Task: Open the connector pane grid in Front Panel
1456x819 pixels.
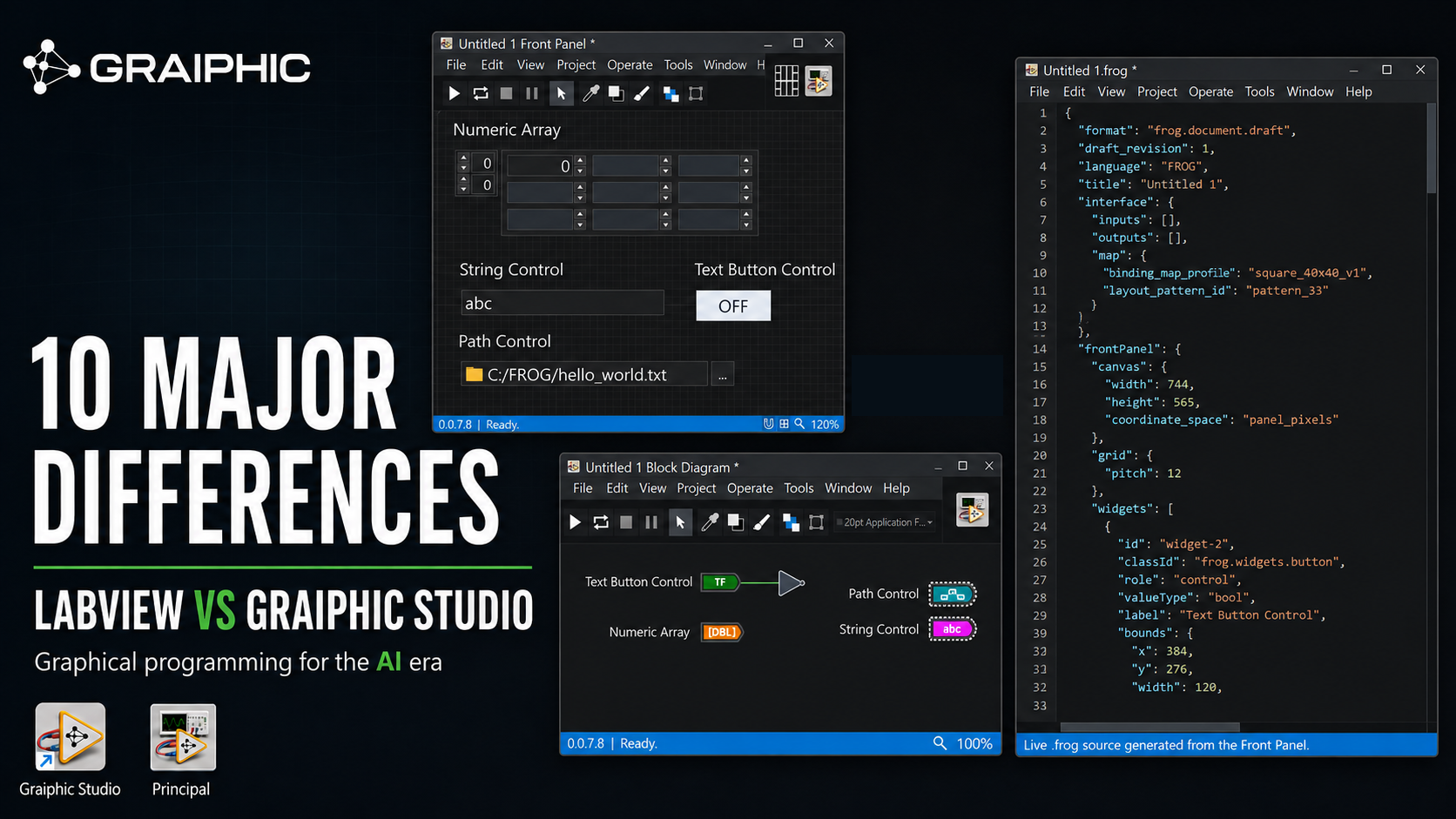Action: (x=786, y=81)
